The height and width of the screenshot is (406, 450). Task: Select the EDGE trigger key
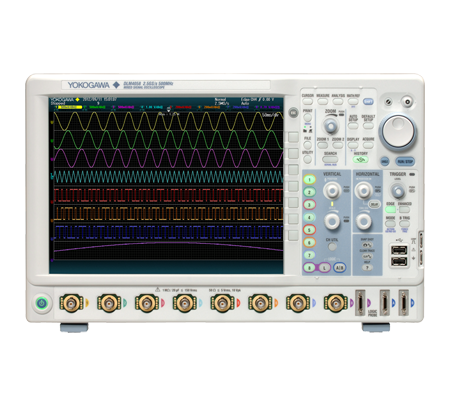(x=390, y=210)
